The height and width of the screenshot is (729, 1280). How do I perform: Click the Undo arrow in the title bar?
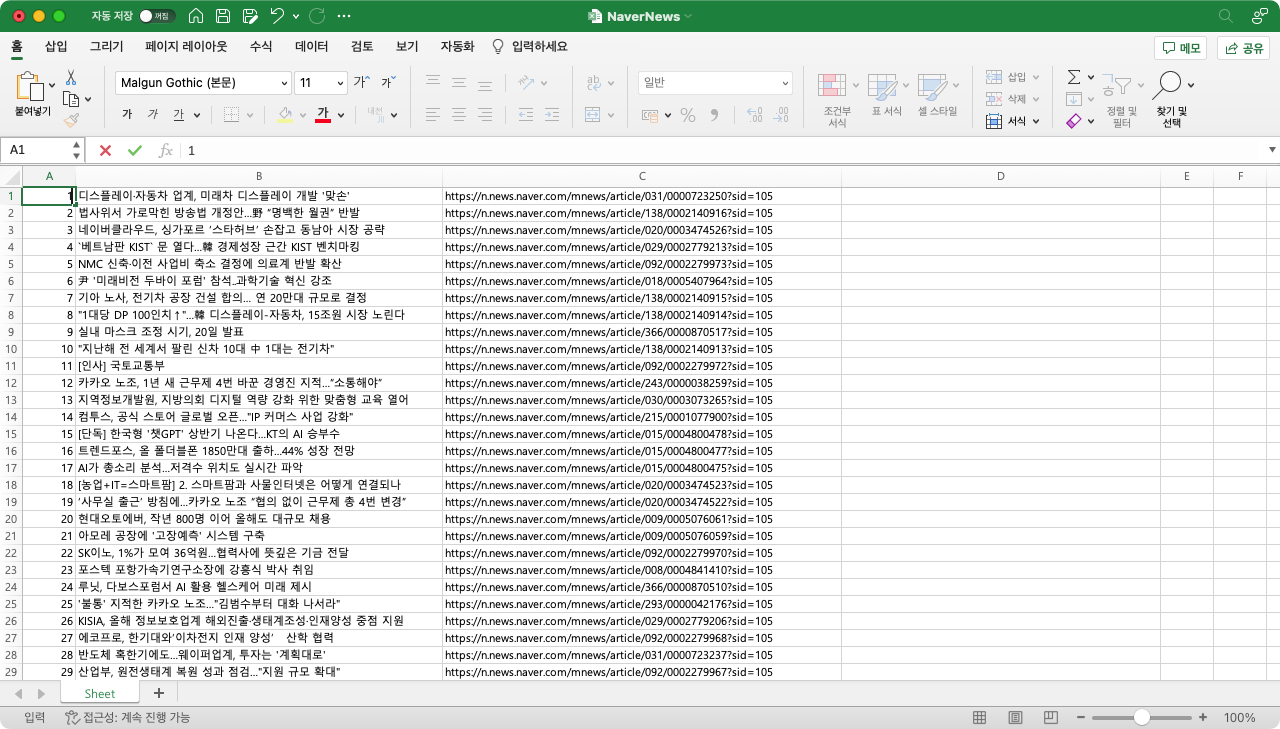coord(277,16)
